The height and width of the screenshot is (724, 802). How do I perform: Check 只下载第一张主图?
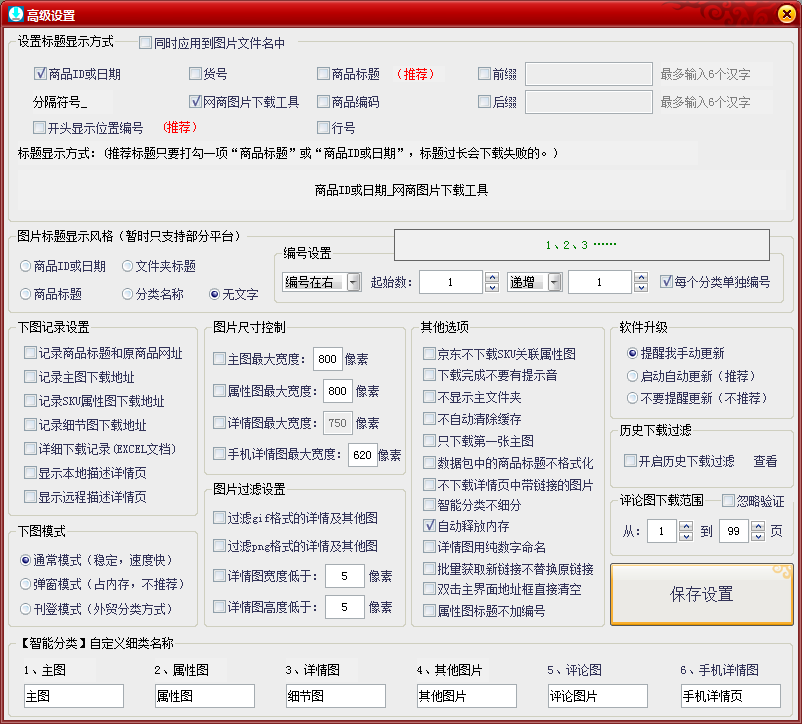coord(429,441)
